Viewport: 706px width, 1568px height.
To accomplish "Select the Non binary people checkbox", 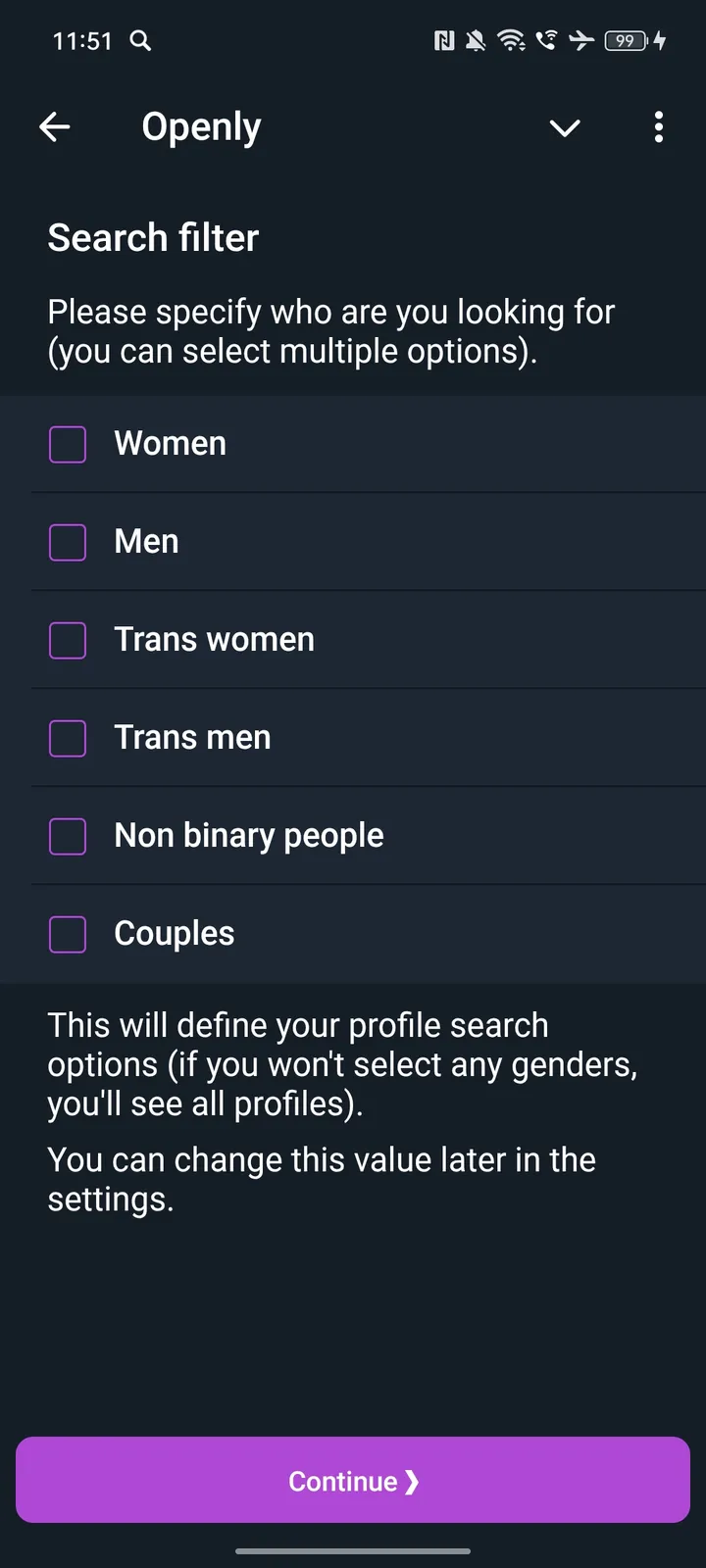I will tap(68, 836).
